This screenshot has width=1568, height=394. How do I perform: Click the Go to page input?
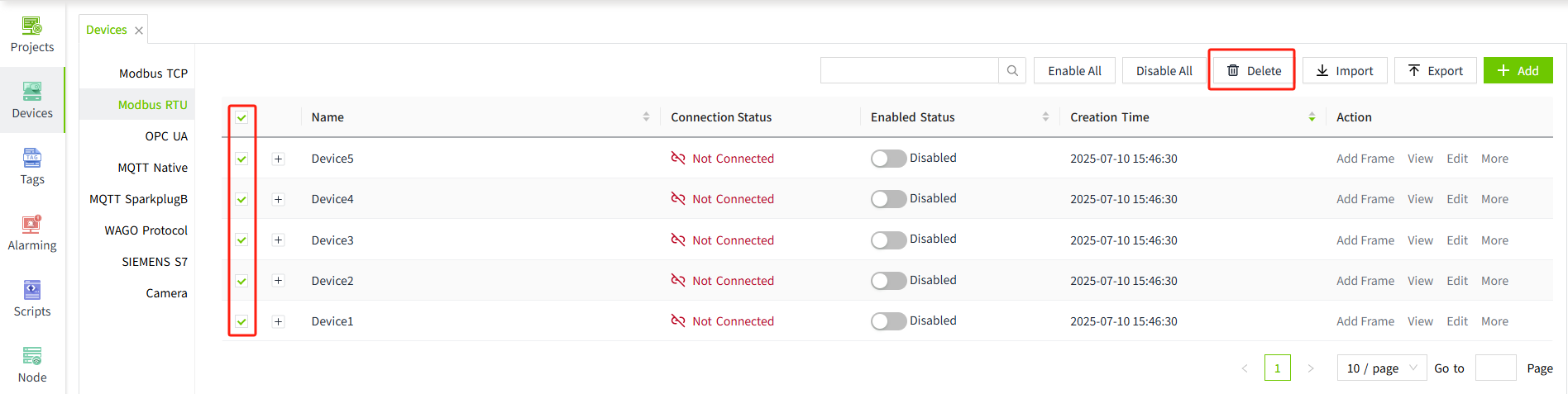click(1495, 368)
